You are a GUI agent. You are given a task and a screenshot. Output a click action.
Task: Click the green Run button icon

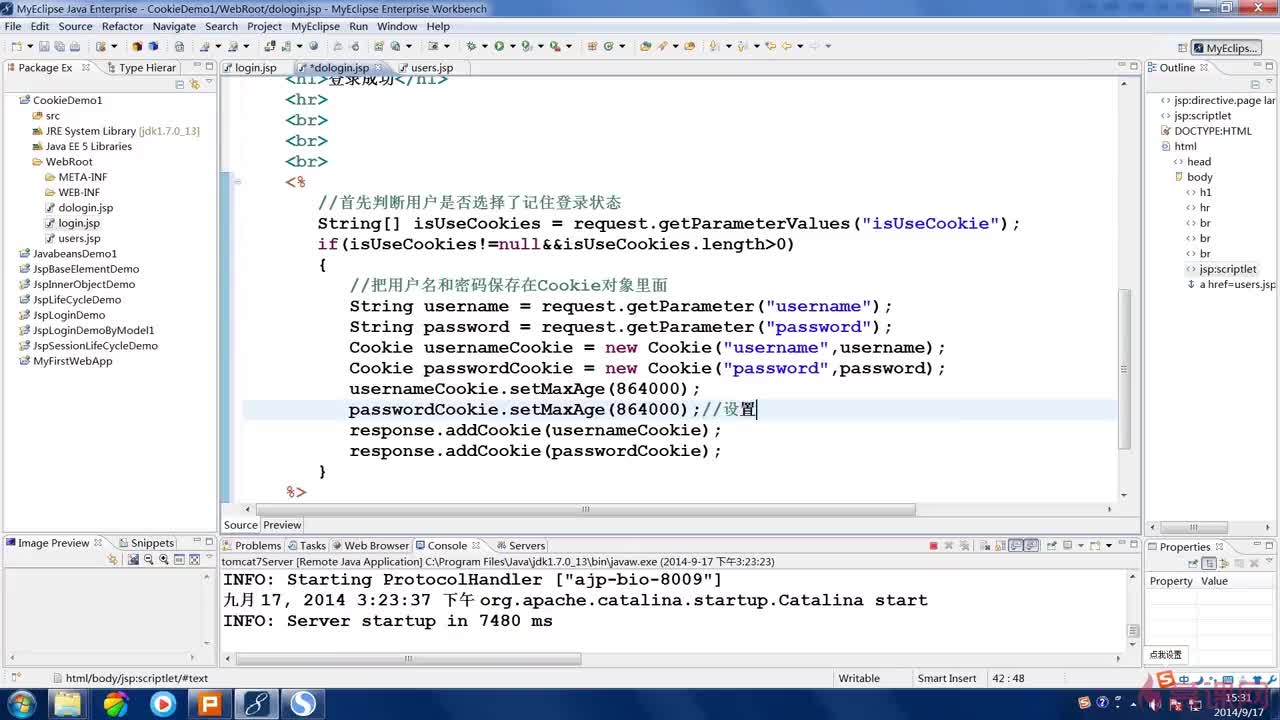click(499, 46)
